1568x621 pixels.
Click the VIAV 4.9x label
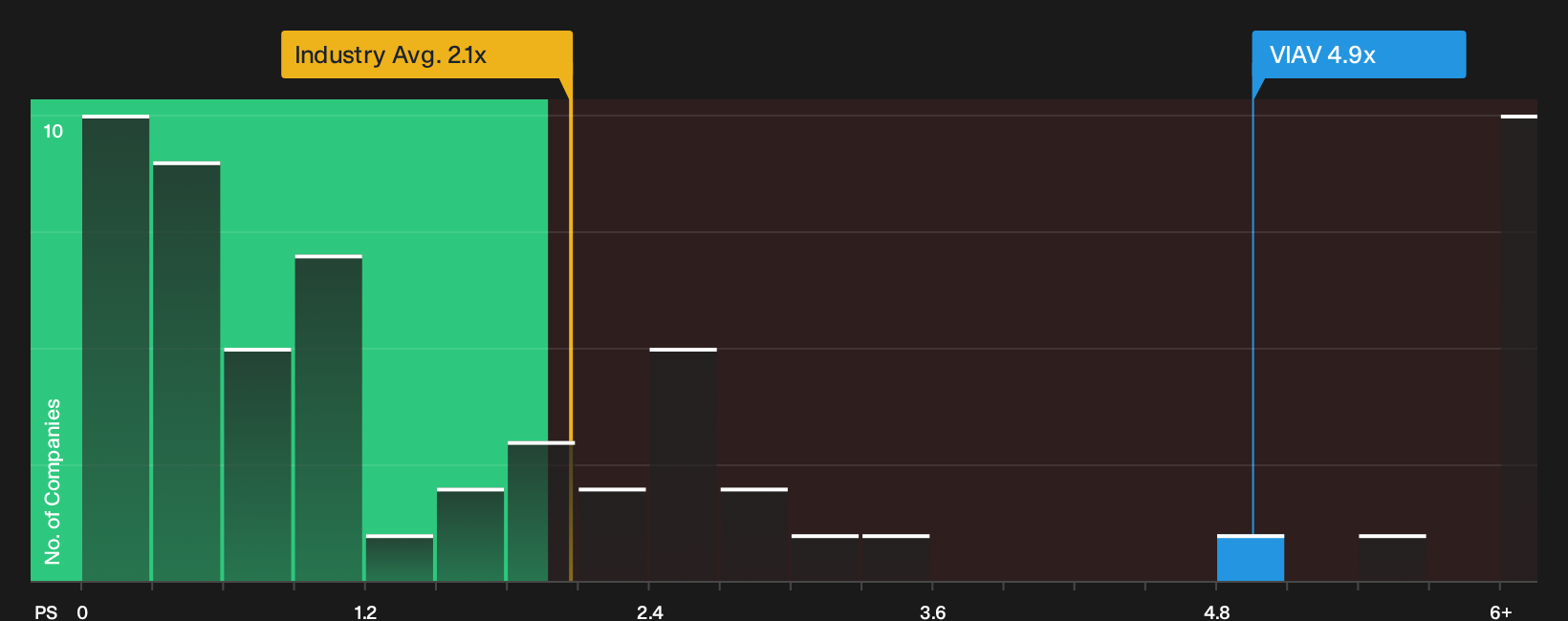[1359, 54]
